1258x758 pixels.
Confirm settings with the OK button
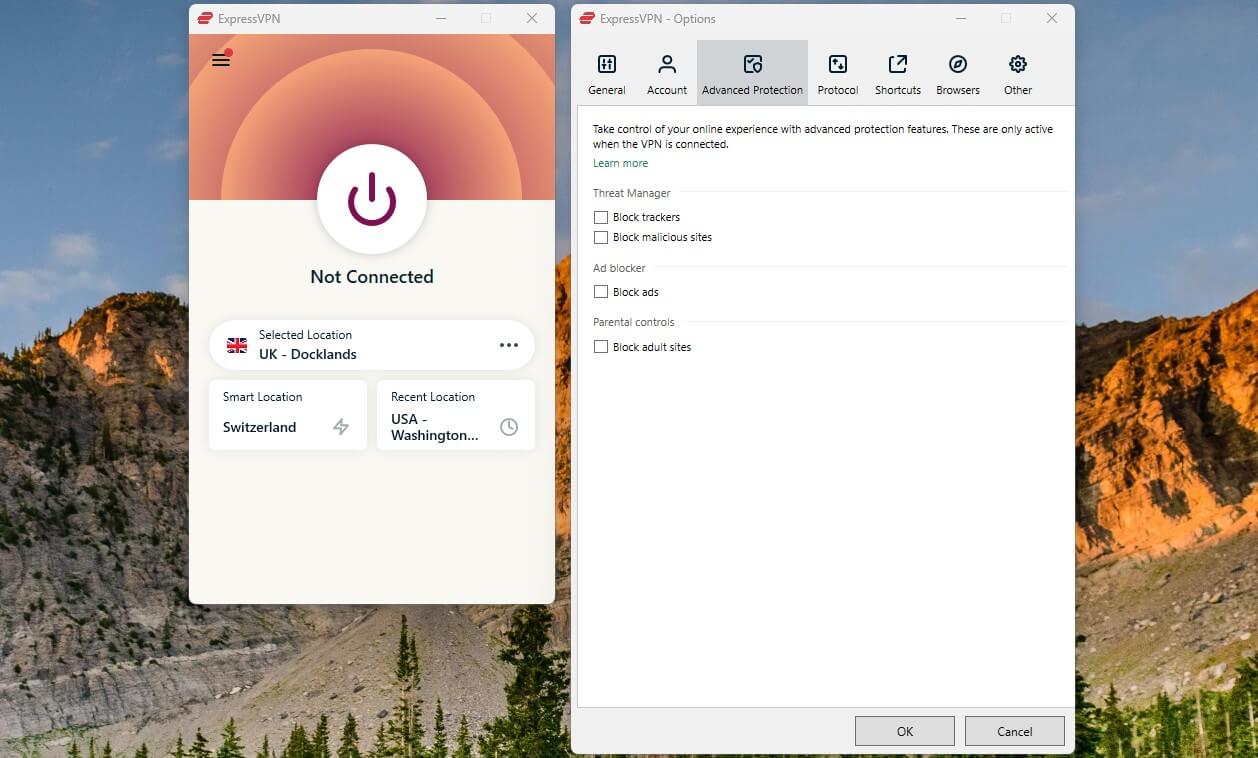[903, 730]
